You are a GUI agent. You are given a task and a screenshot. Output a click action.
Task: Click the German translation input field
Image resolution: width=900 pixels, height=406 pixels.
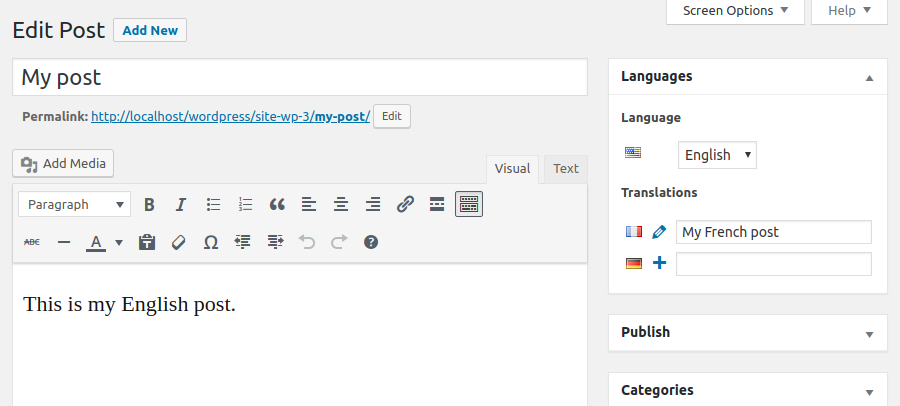(x=773, y=264)
